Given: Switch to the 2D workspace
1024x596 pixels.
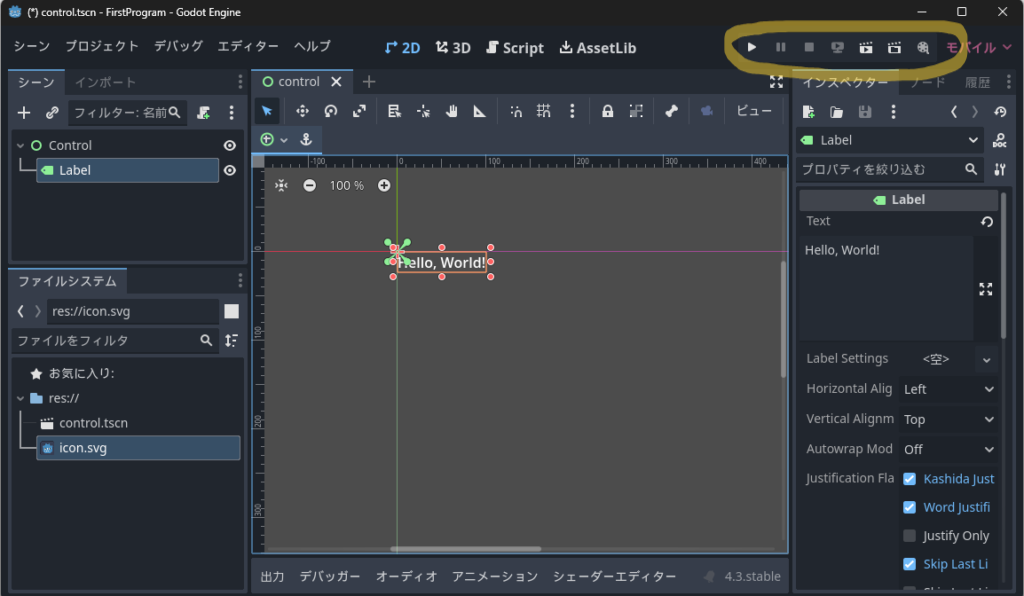Looking at the screenshot, I should 402,48.
